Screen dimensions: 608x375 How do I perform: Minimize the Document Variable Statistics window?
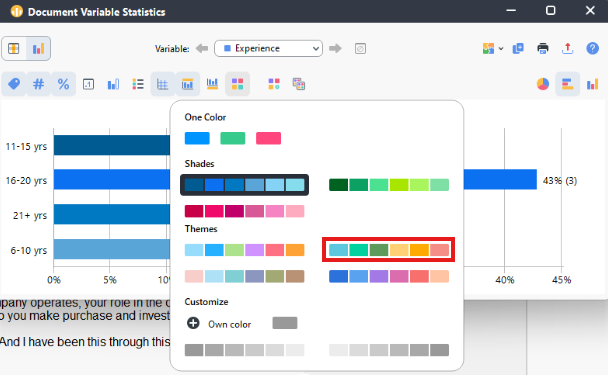(x=511, y=10)
